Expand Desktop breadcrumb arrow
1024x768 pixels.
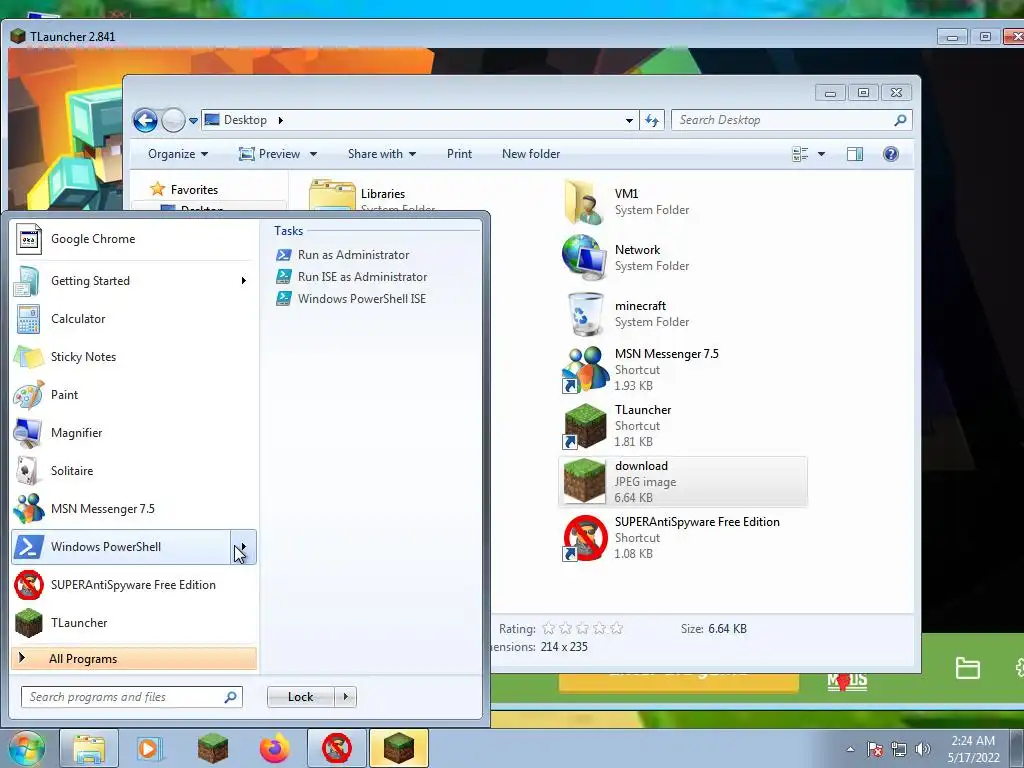point(281,120)
